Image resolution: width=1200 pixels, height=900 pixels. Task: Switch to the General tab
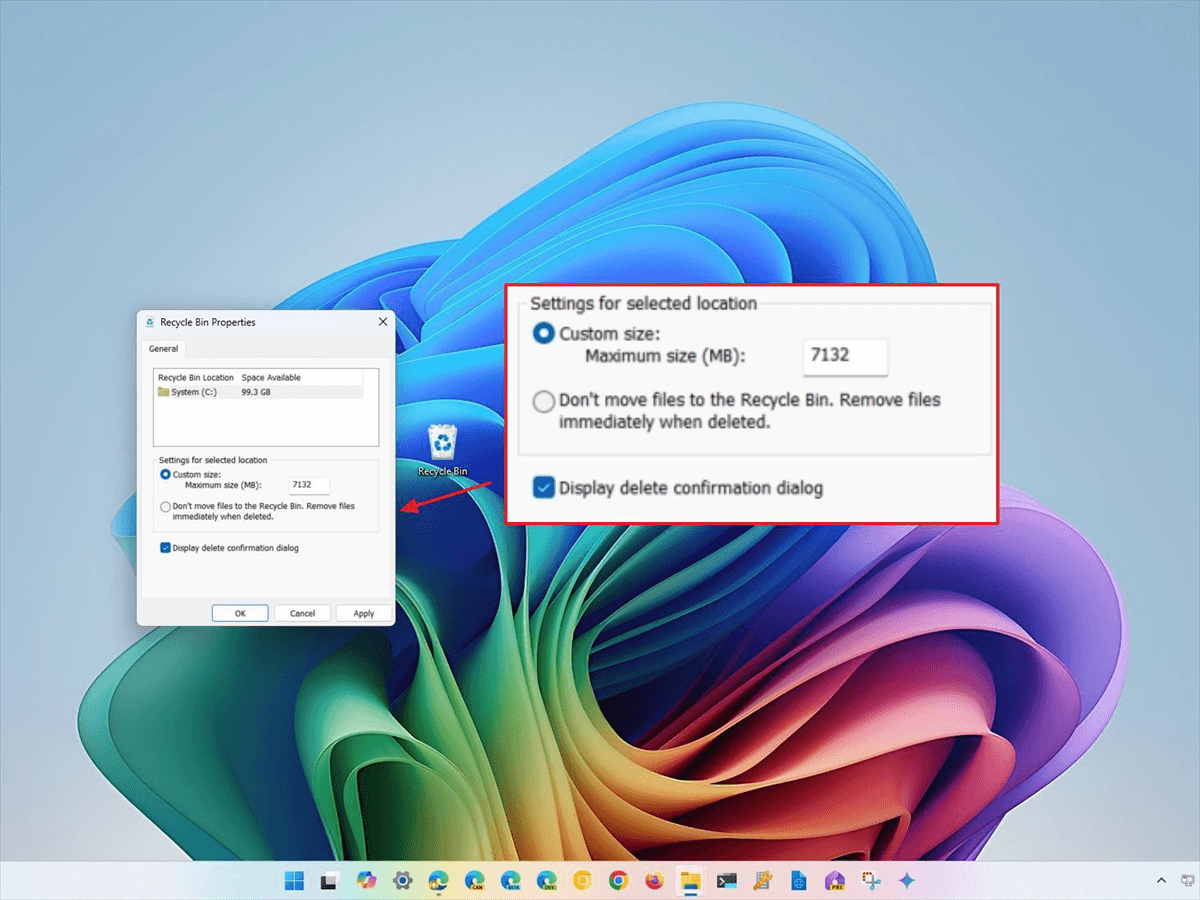click(x=164, y=349)
